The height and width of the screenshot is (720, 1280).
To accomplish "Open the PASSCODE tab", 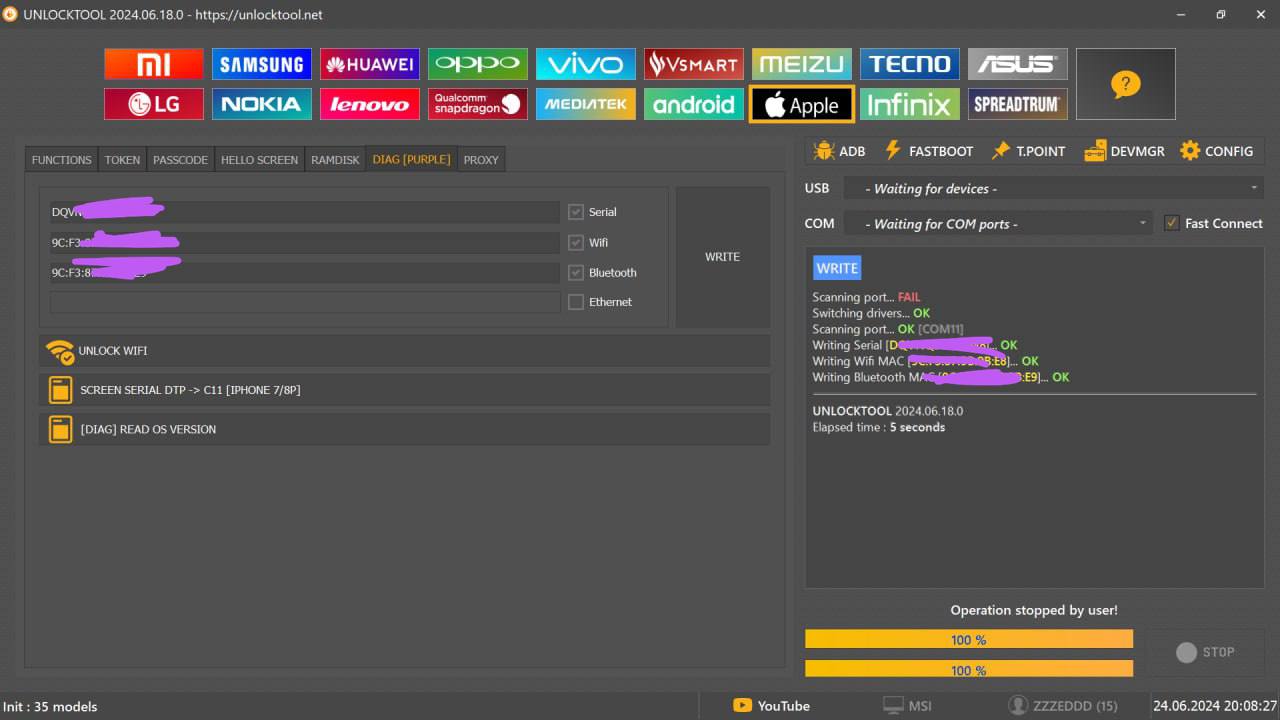I will [180, 160].
